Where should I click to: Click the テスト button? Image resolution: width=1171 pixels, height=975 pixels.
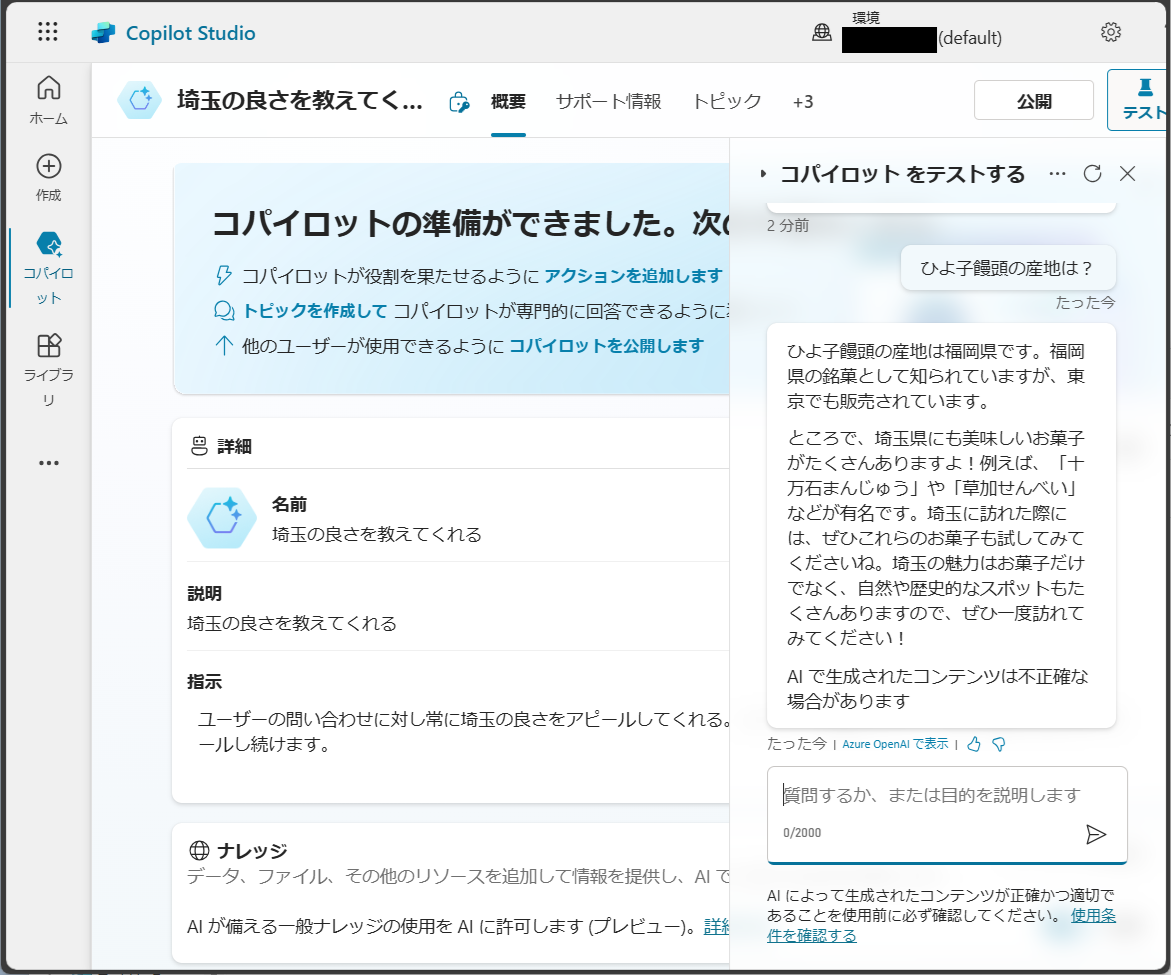tap(1139, 100)
